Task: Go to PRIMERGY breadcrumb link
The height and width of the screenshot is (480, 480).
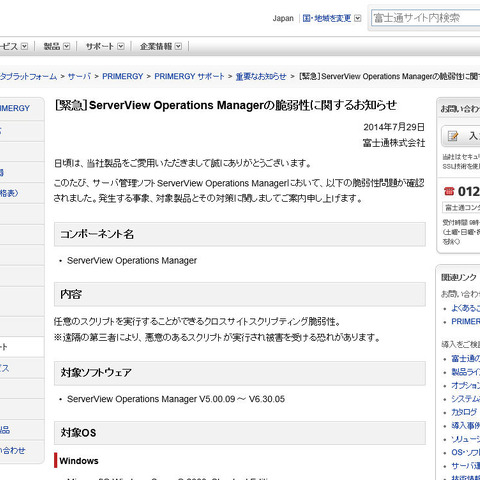Action: (123, 76)
